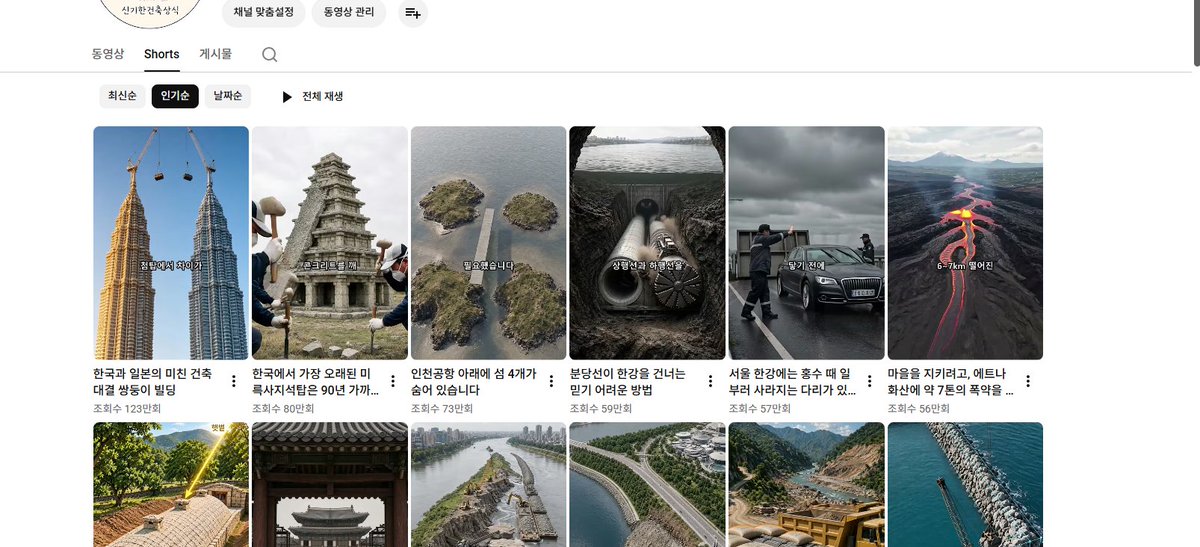Open the orchard tunnel roof thumbnail in second row

tap(171, 485)
